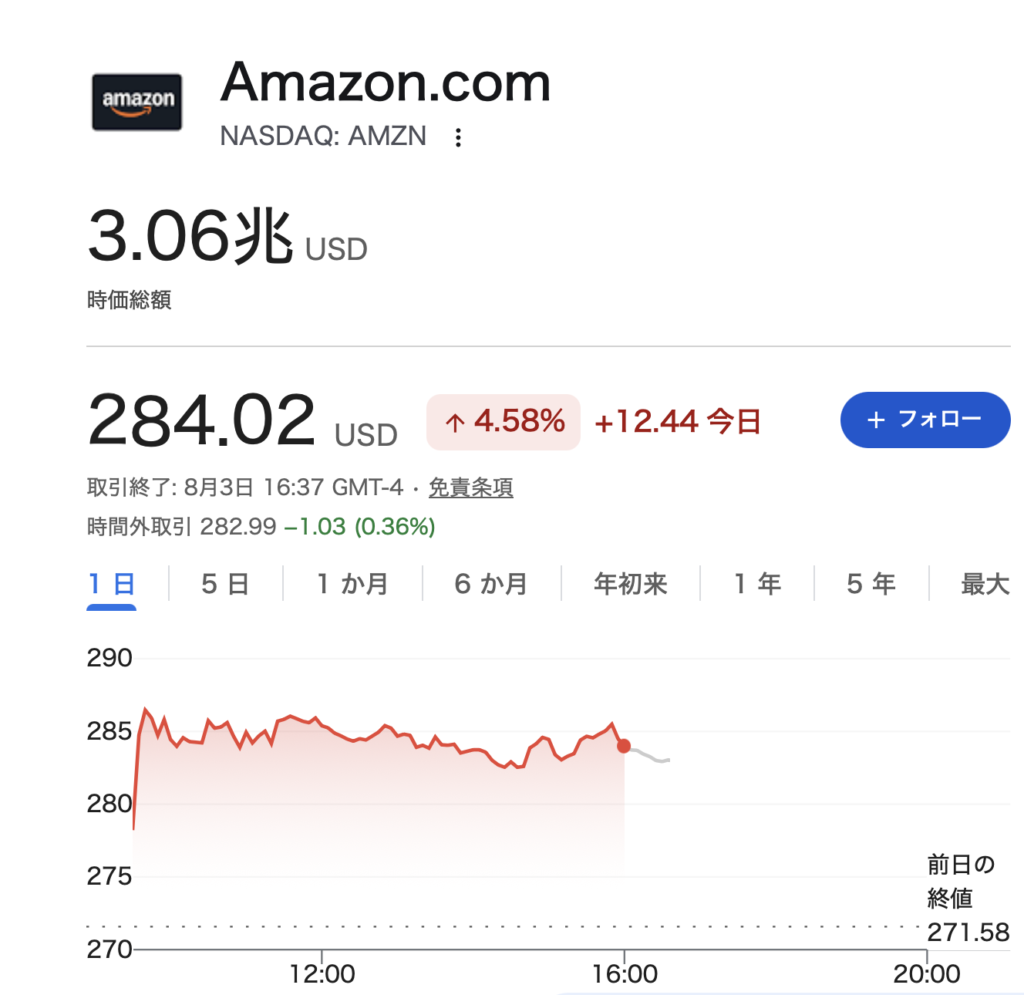
Task: Select the 1 年 range tab
Action: (758, 584)
